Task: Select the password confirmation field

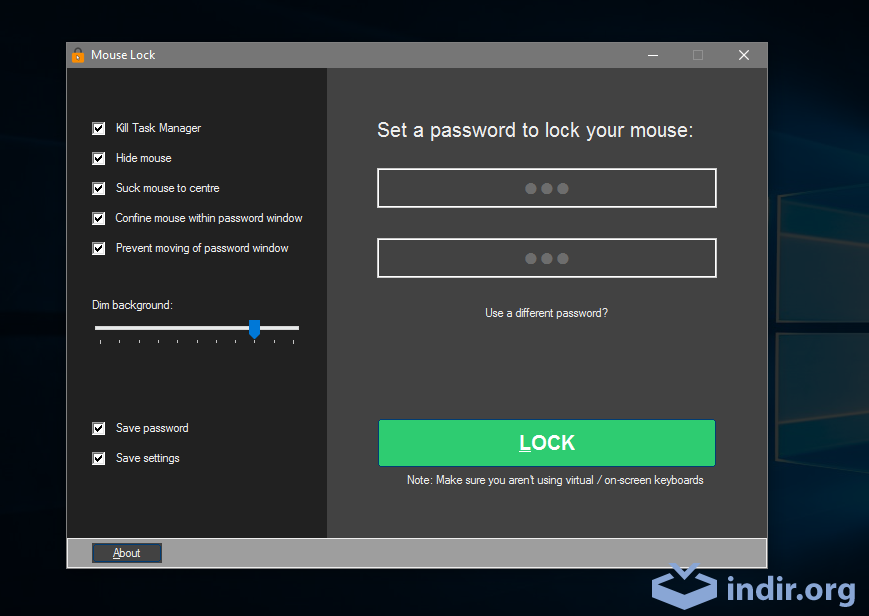Action: pyautogui.click(x=546, y=258)
